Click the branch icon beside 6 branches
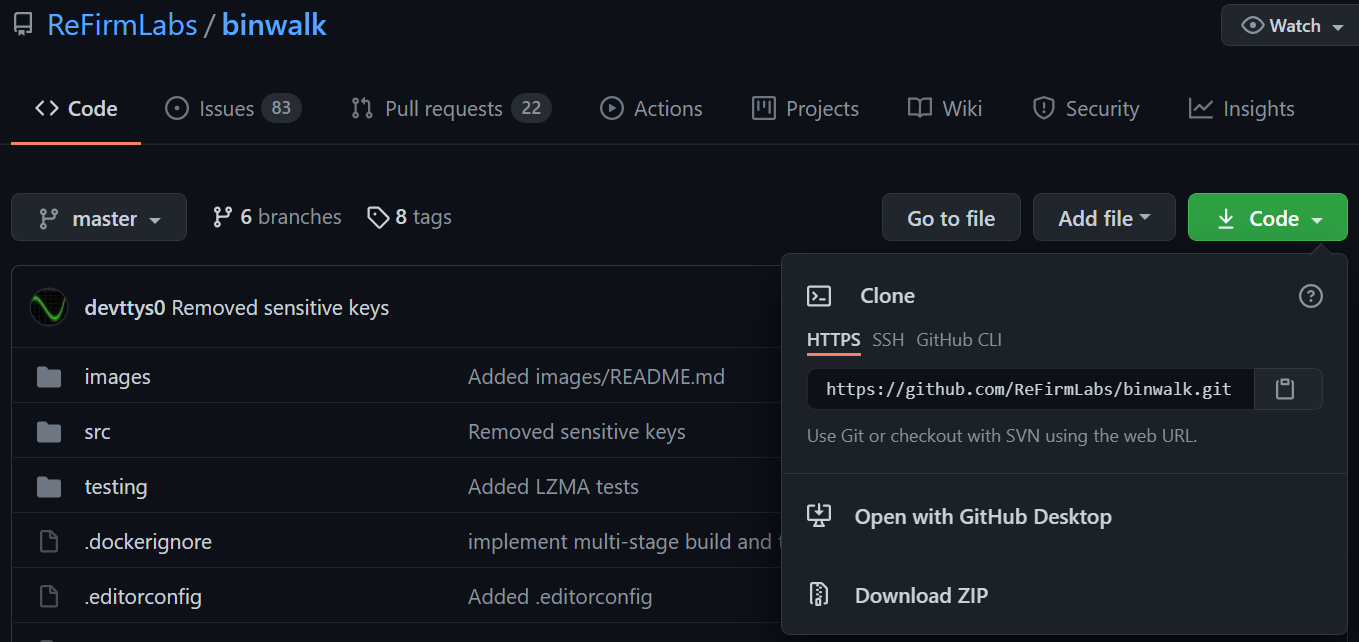The height and width of the screenshot is (642, 1359). coord(223,217)
